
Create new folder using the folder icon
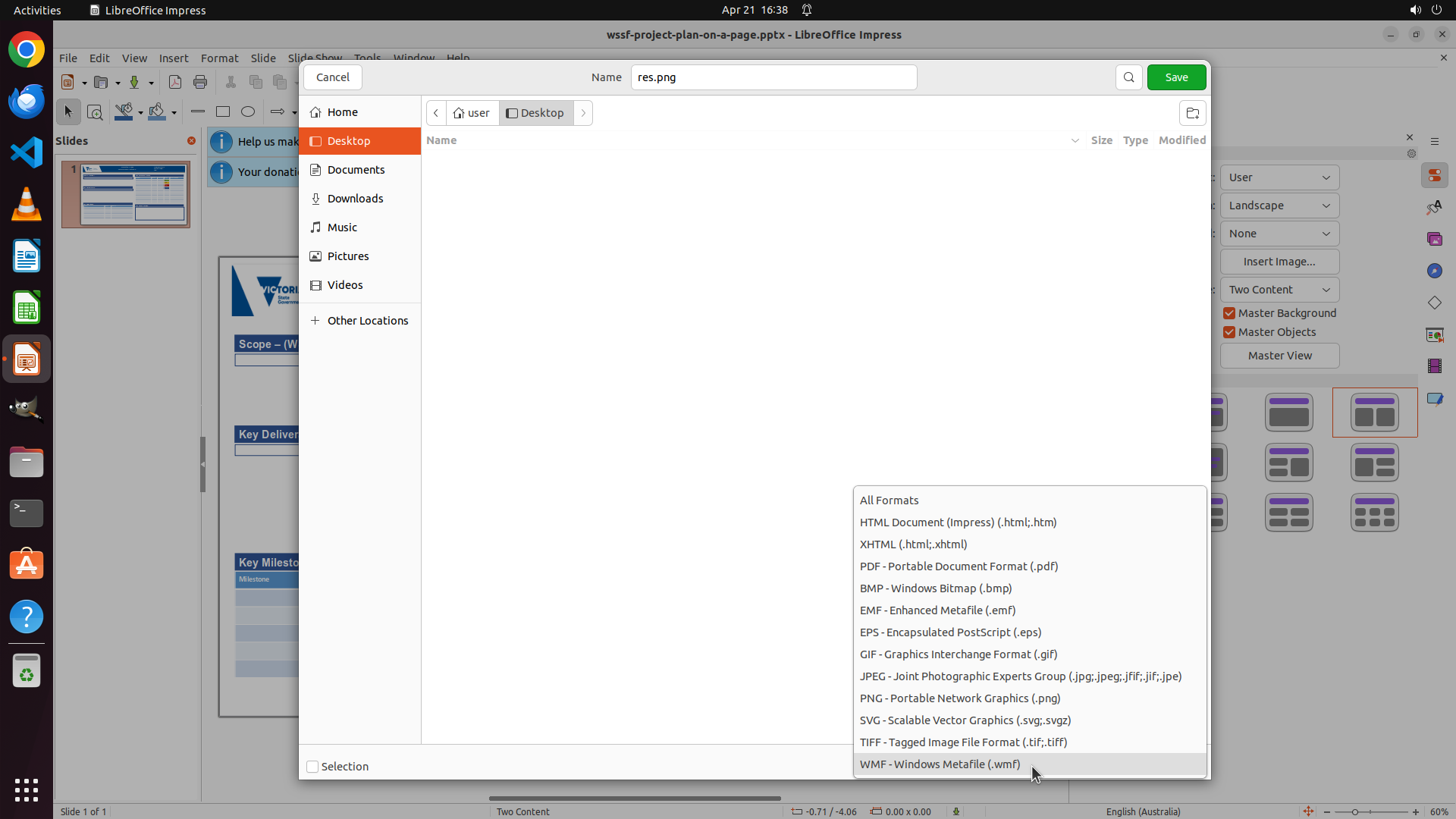click(x=1192, y=113)
